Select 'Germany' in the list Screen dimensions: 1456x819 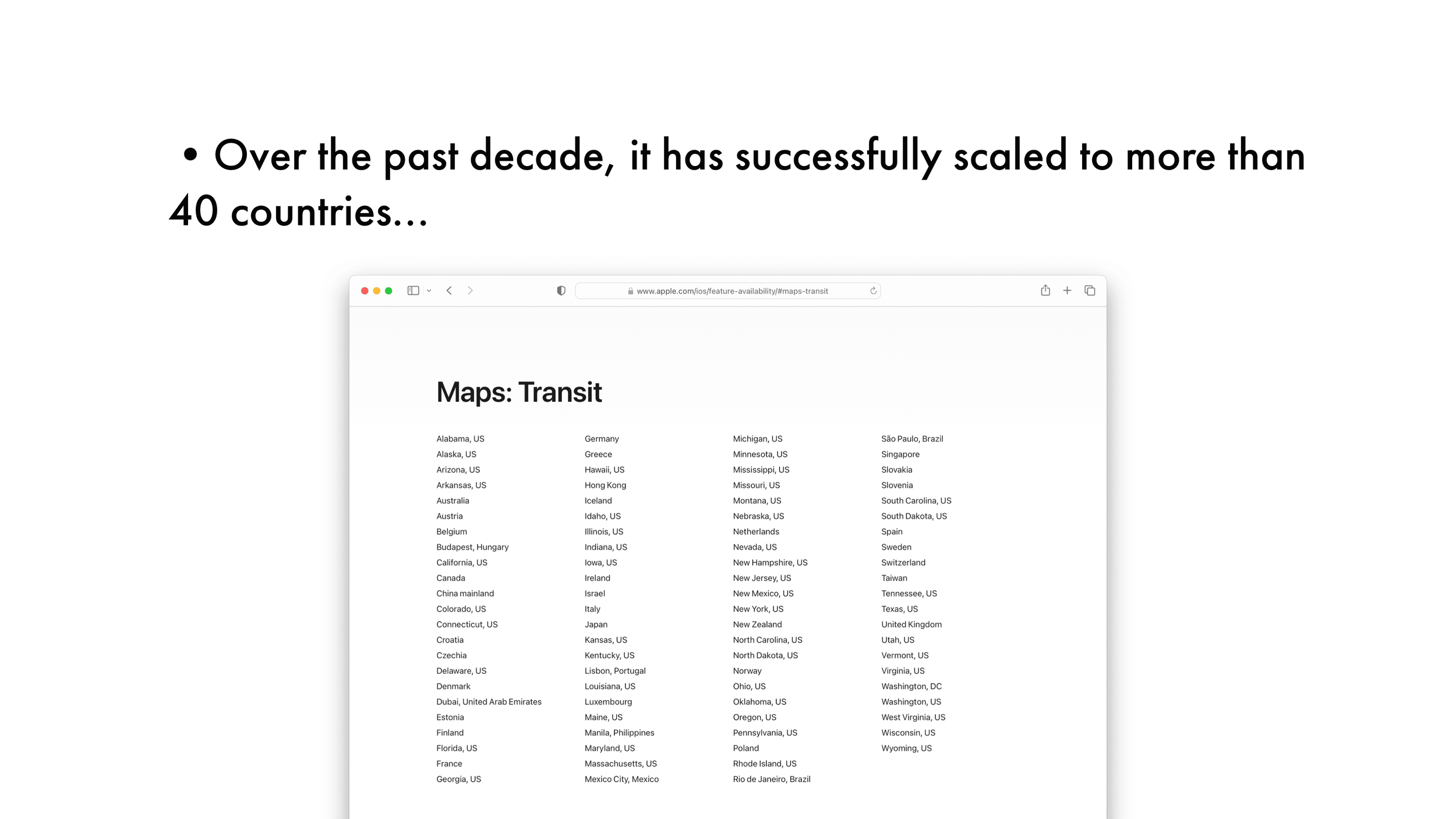[602, 439]
